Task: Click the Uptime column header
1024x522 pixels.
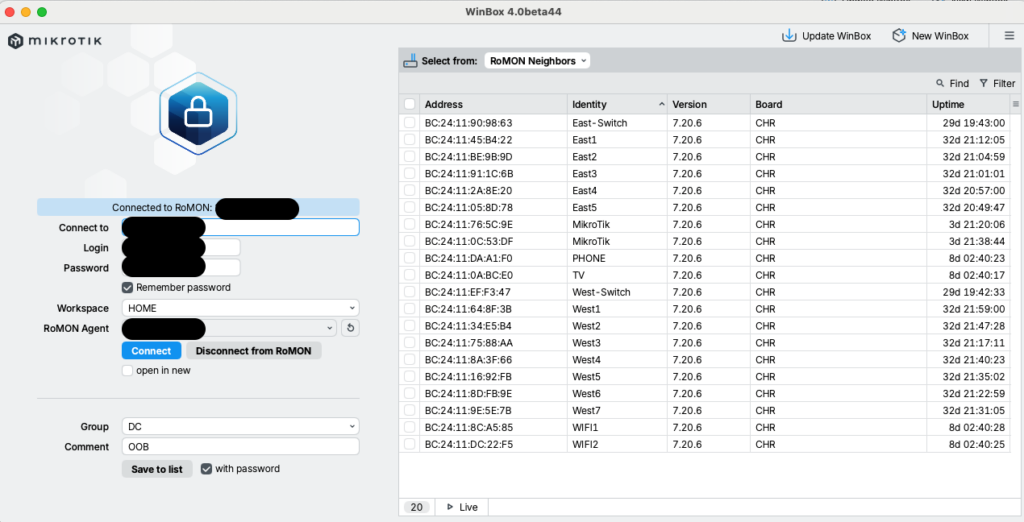Action: (966, 104)
